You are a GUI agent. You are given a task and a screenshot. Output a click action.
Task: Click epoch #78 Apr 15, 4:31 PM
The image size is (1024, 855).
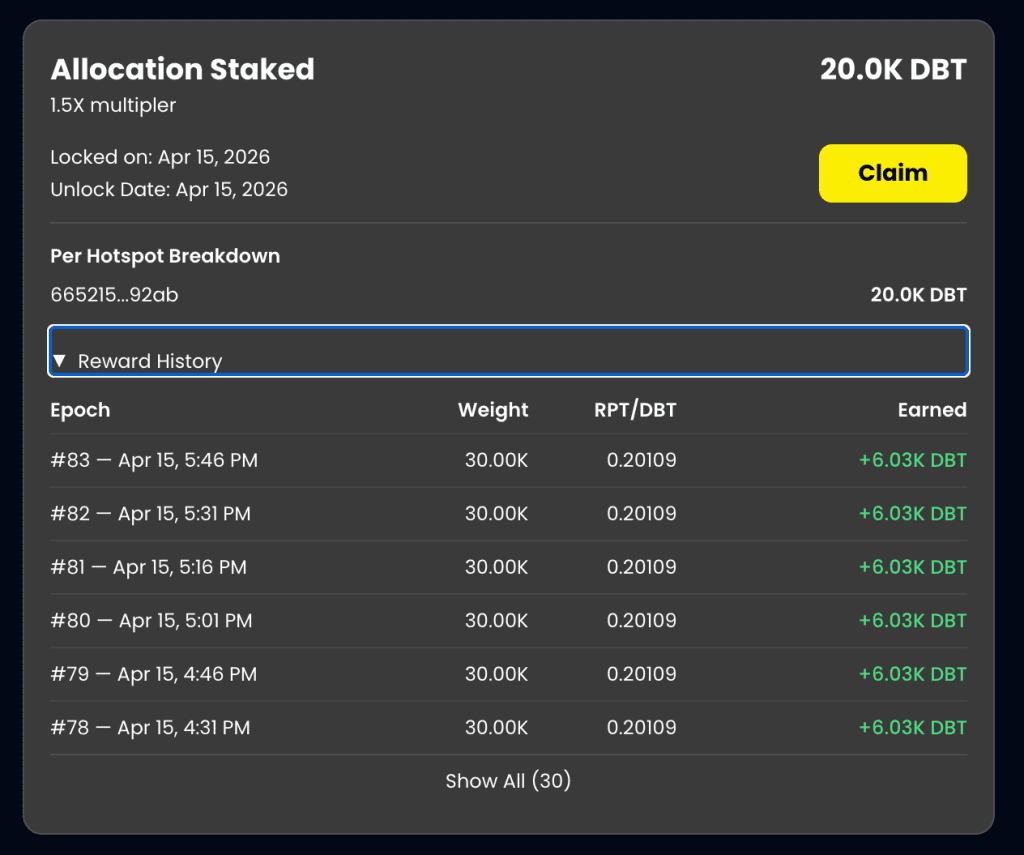[150, 728]
